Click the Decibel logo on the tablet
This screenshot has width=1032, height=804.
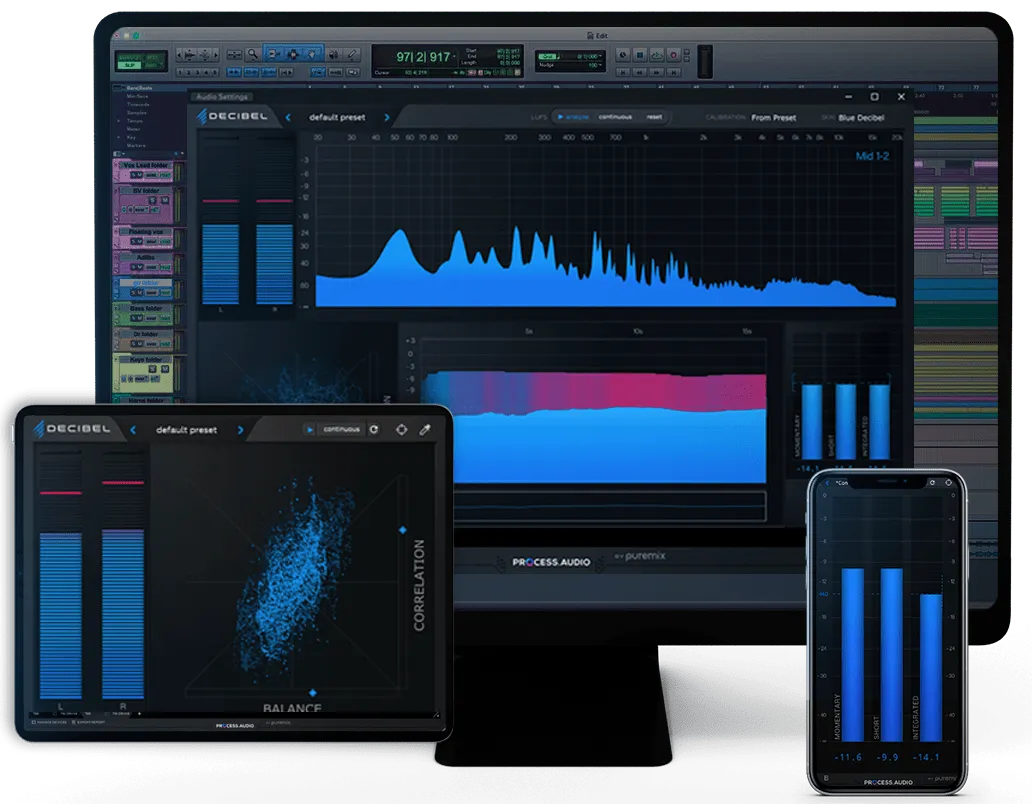click(72, 429)
